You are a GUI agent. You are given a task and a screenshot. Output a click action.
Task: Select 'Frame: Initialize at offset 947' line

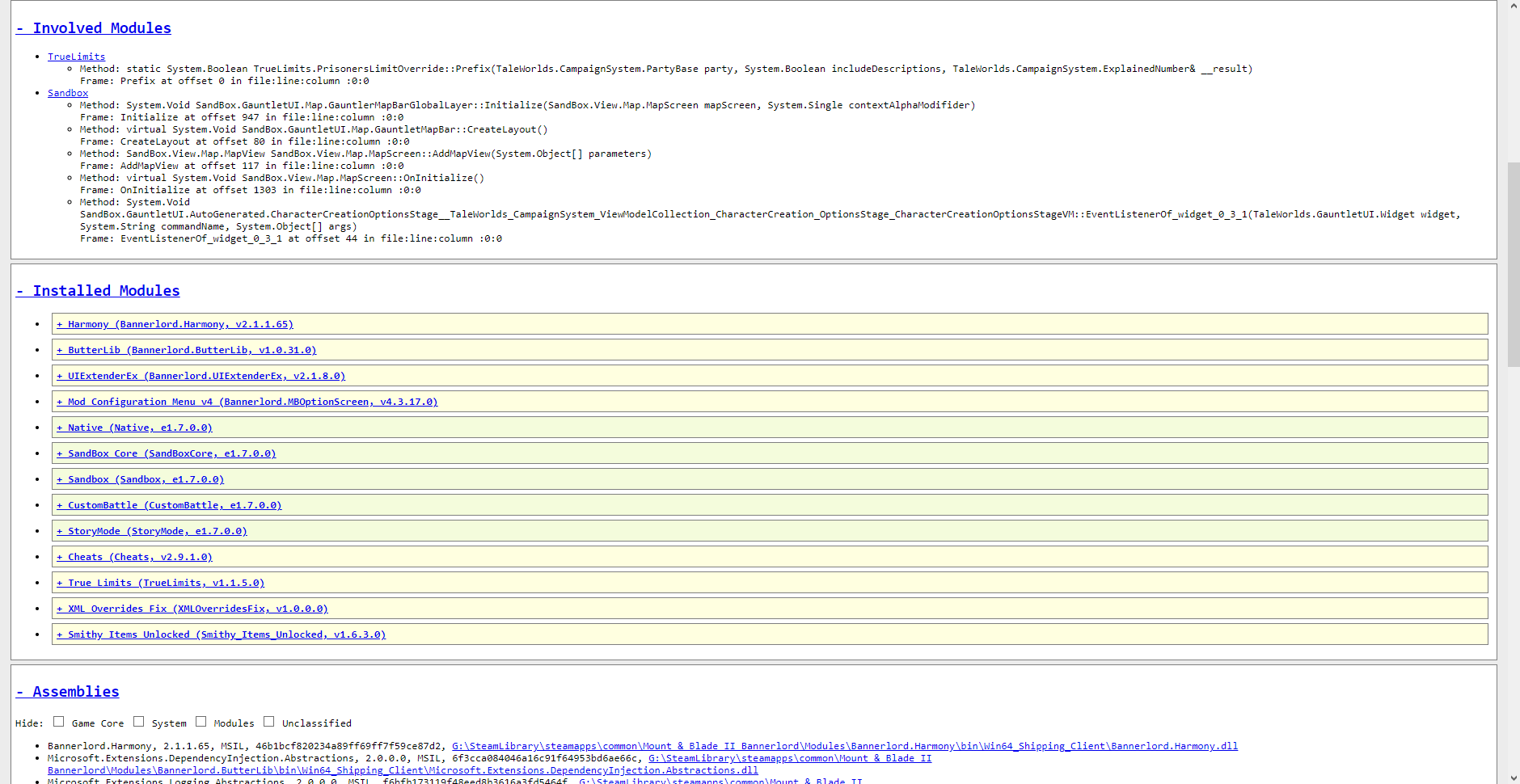[242, 117]
